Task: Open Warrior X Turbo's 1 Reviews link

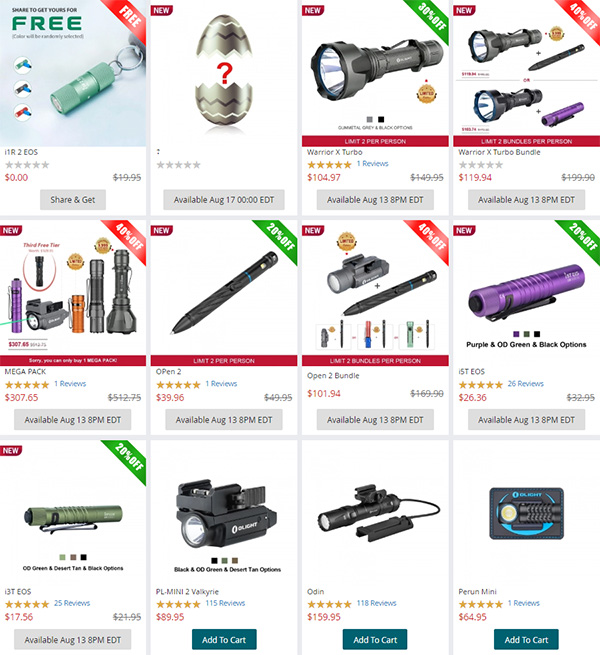Action: [372, 164]
